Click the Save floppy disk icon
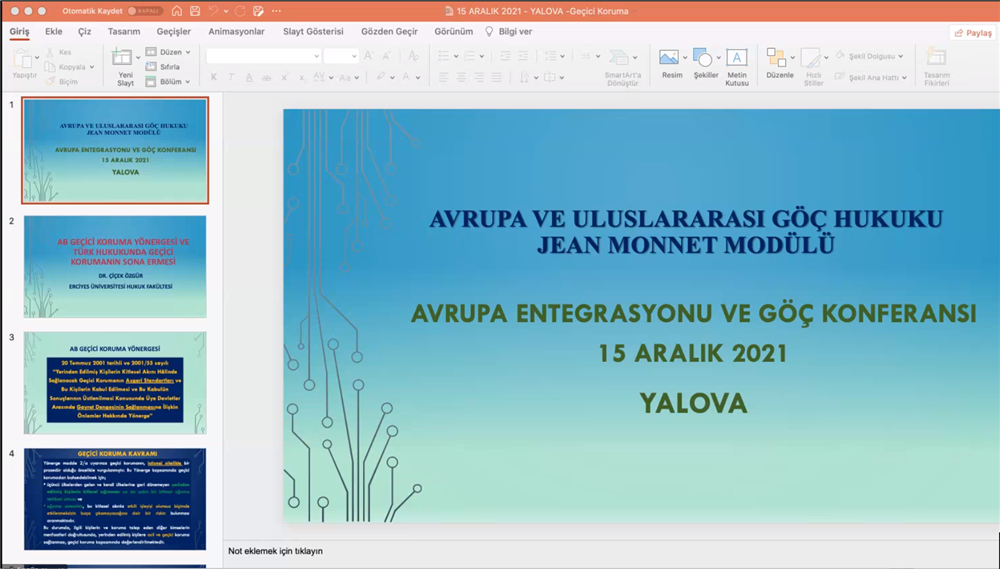This screenshot has height=569, width=1000. pos(195,11)
